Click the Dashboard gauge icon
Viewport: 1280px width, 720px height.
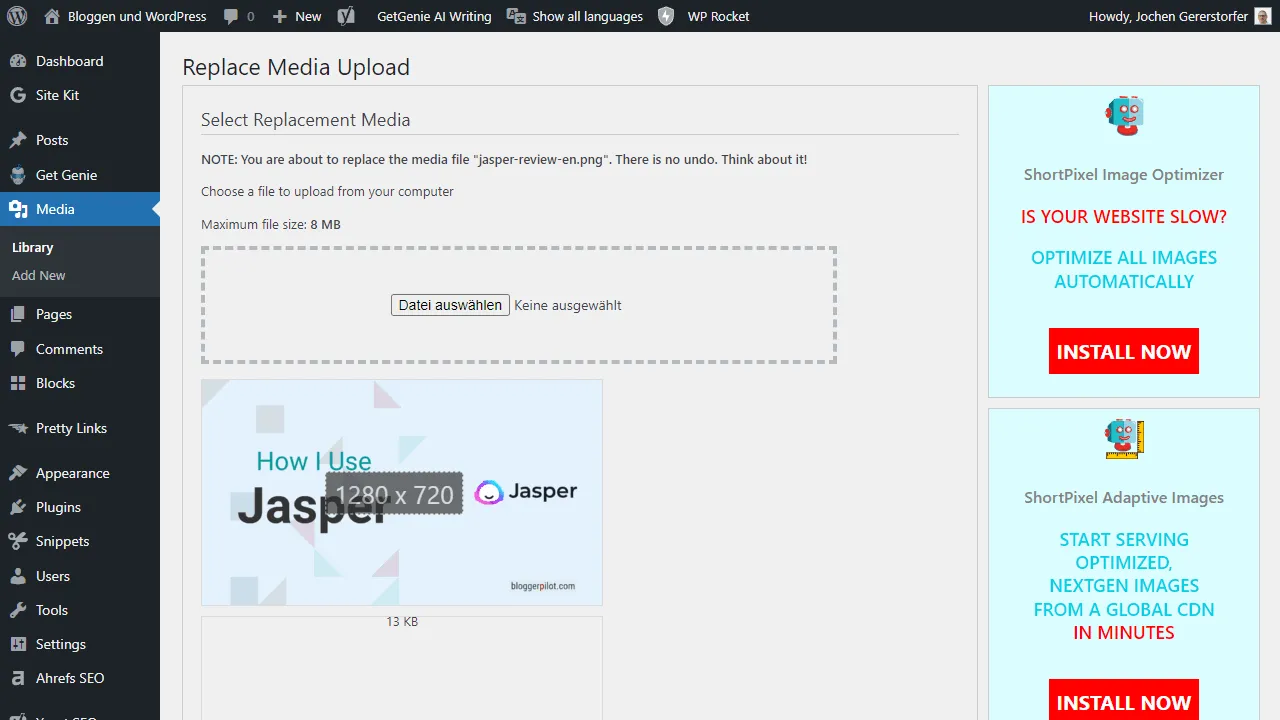(x=18, y=61)
